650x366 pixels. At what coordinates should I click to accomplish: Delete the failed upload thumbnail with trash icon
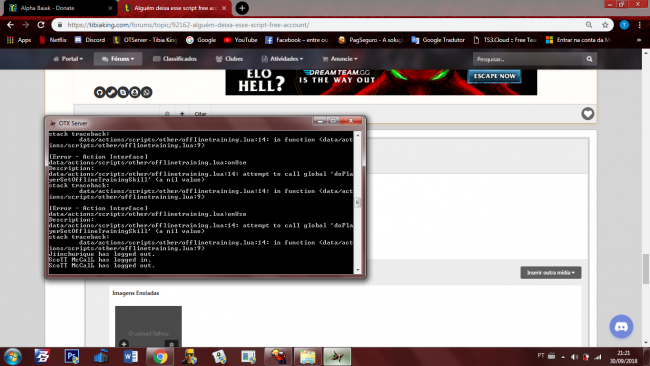click(x=171, y=344)
